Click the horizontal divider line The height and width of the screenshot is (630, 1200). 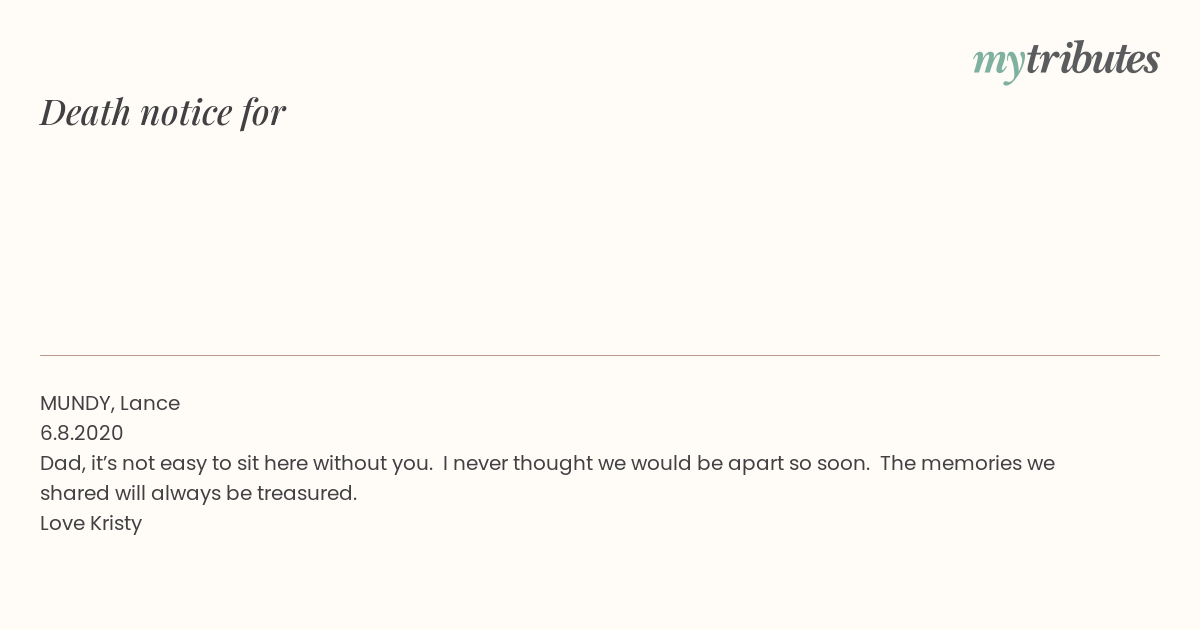600,355
